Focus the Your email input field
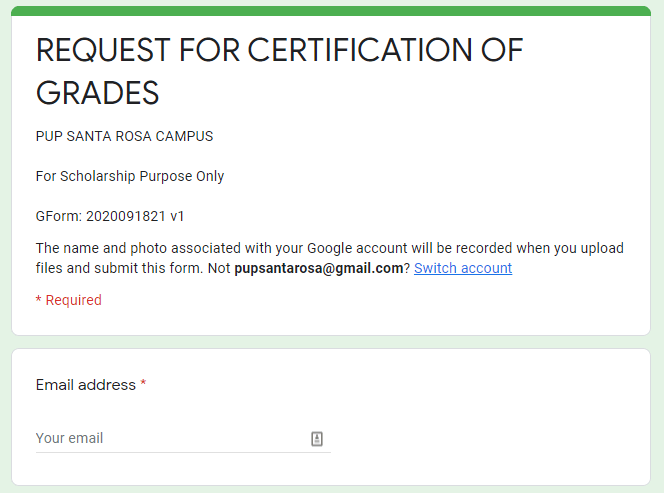Screen dimensions: 664x493 click(170, 438)
